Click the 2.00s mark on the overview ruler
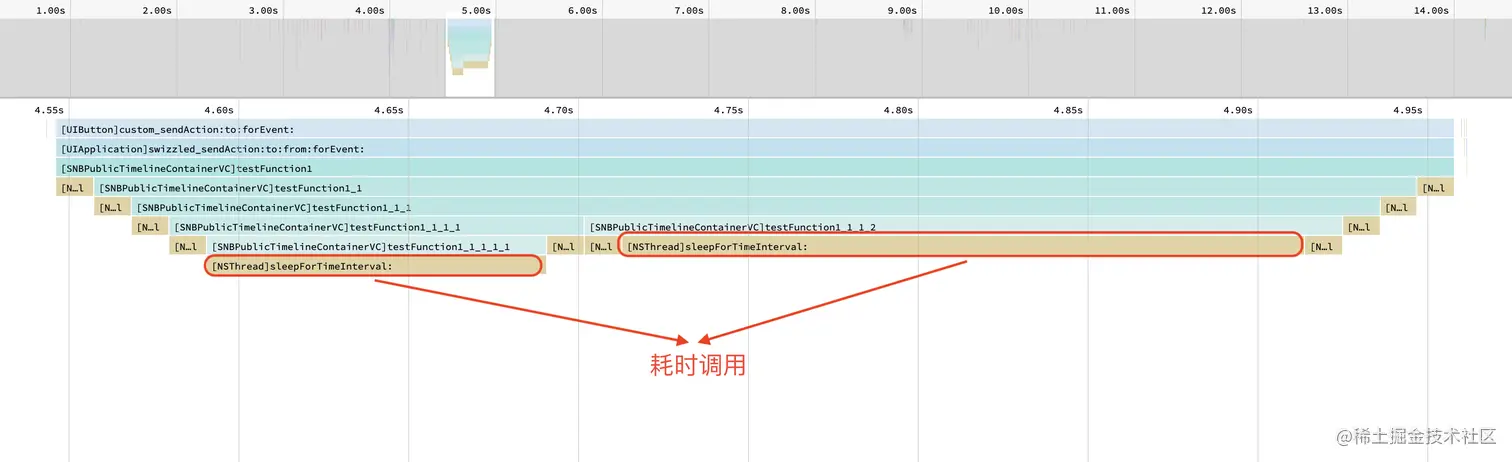 [x=157, y=10]
